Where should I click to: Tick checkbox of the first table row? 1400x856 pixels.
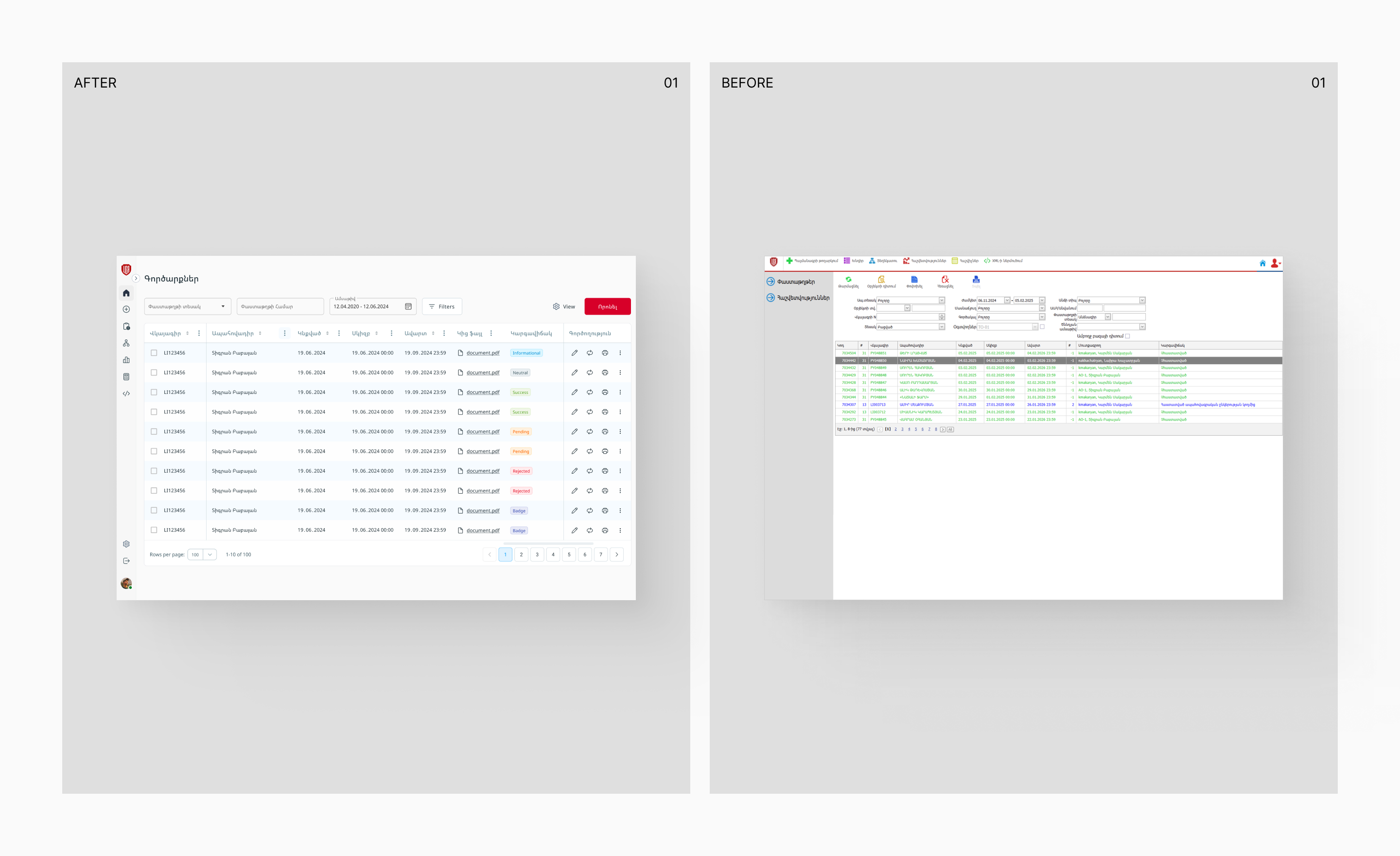pyautogui.click(x=154, y=353)
